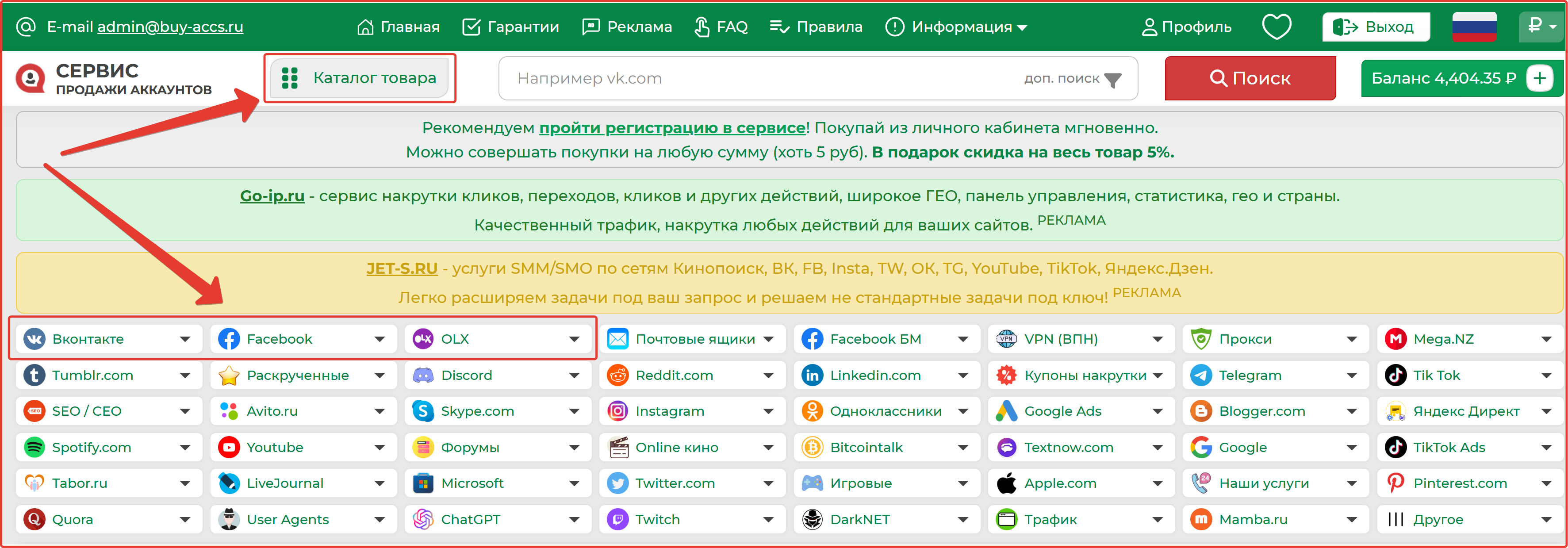Open the FAQ menu item
The height and width of the screenshot is (548, 1568).
point(721,27)
